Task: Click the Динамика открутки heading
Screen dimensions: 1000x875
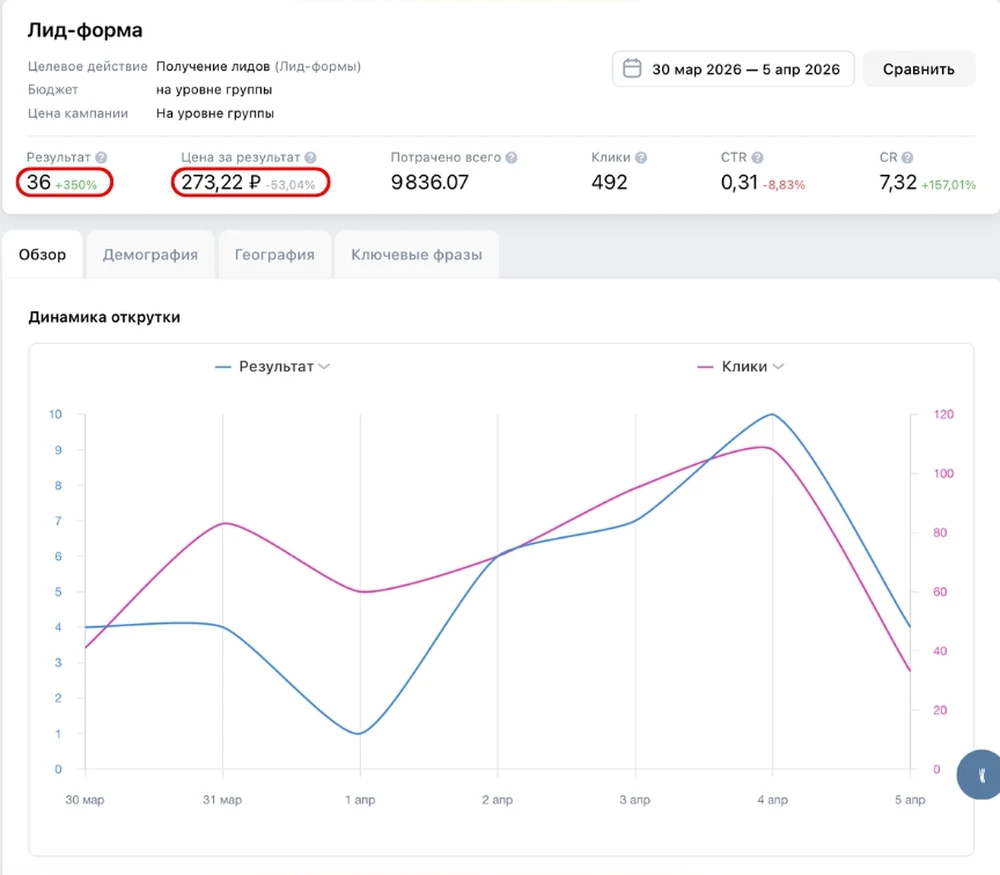Action: [x=104, y=317]
